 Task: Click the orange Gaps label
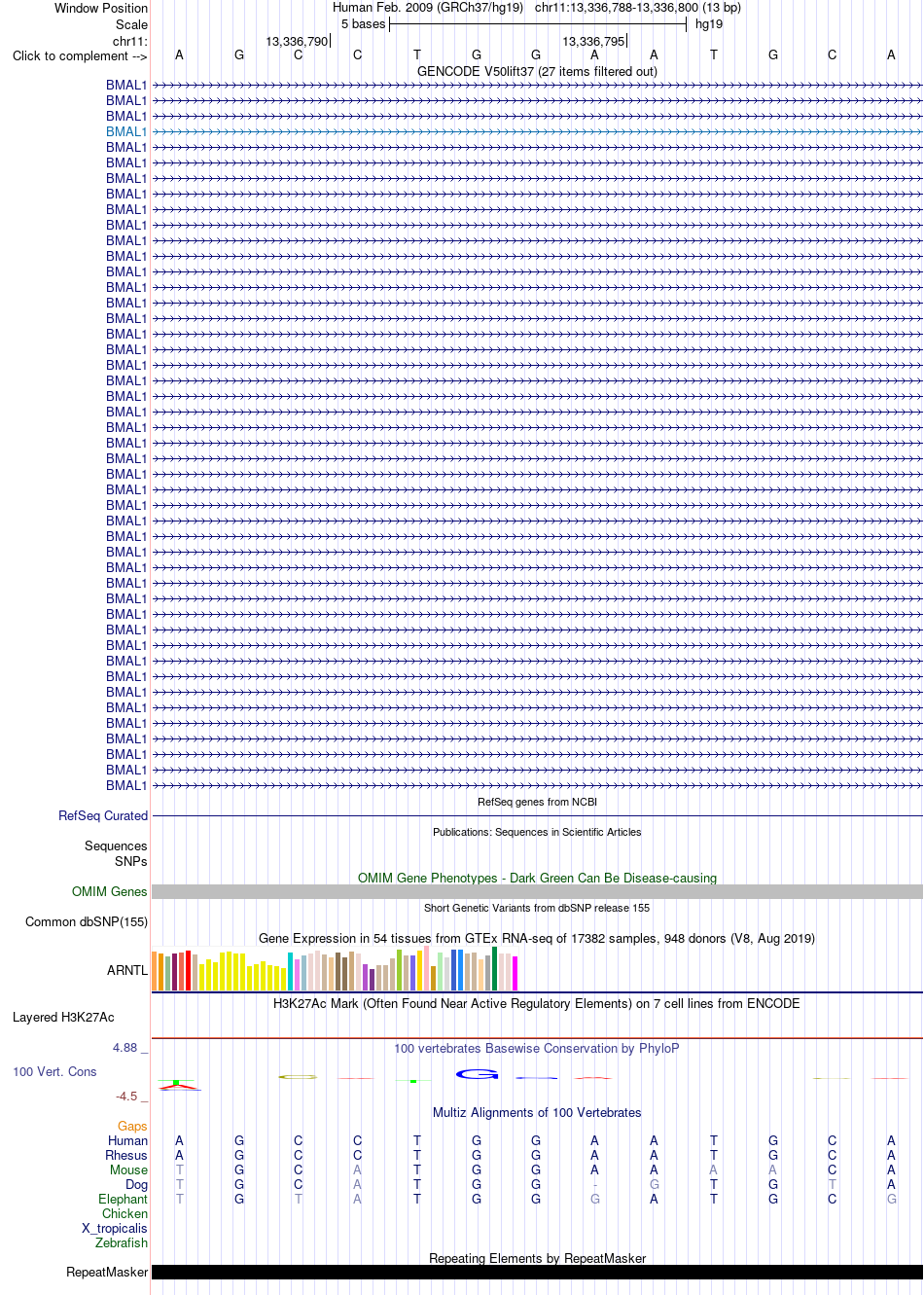[x=132, y=1126]
